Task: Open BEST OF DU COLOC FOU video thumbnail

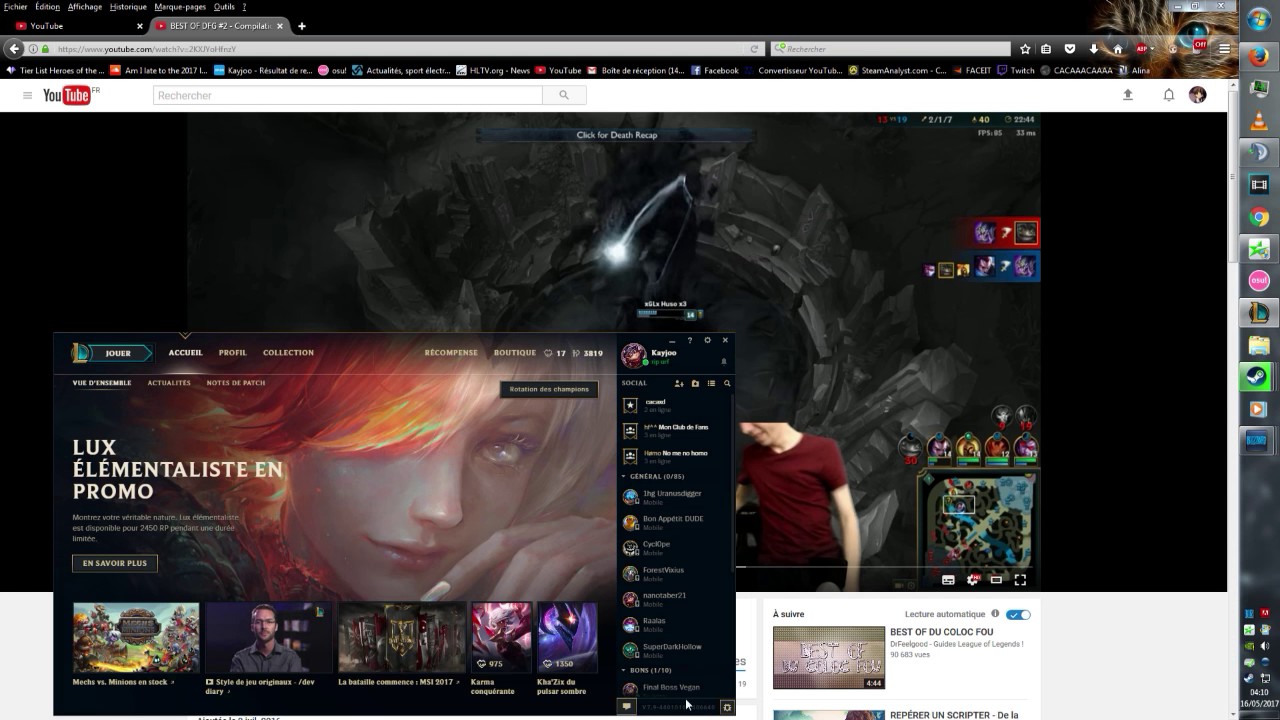Action: (829, 657)
